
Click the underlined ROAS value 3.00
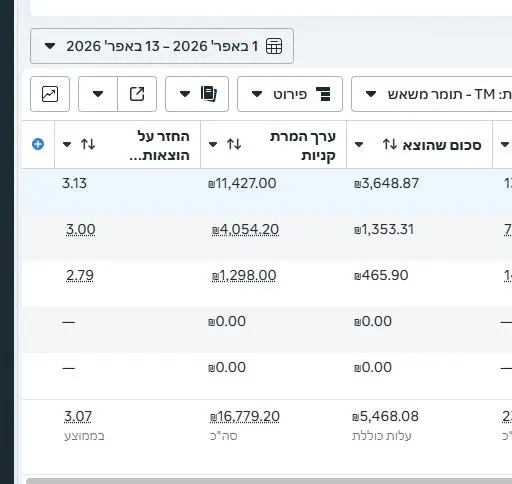click(81, 229)
